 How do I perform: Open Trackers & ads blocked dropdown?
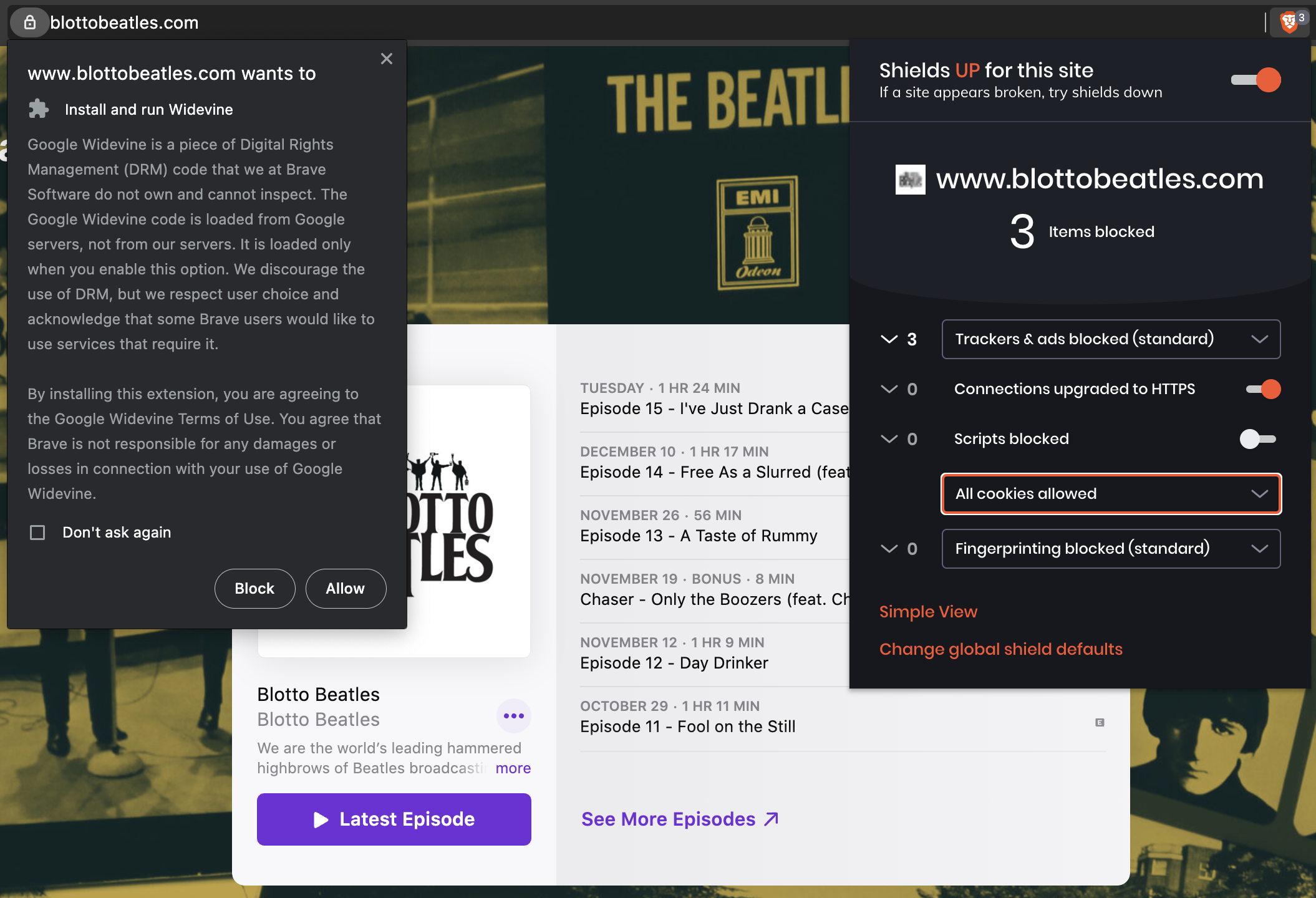1111,339
